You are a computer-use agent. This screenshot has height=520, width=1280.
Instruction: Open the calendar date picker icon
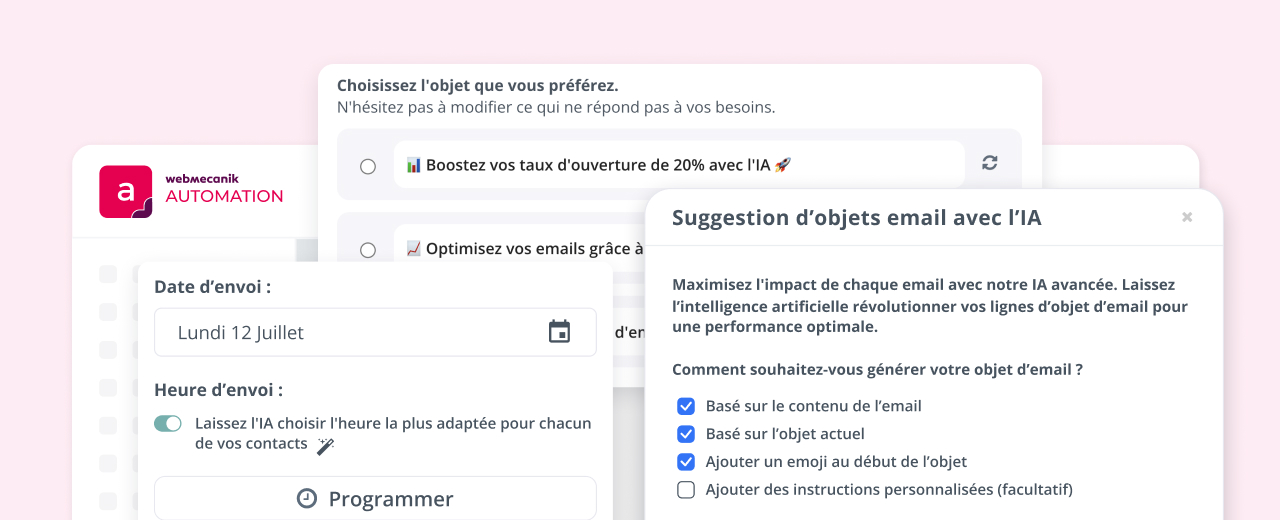tap(559, 332)
